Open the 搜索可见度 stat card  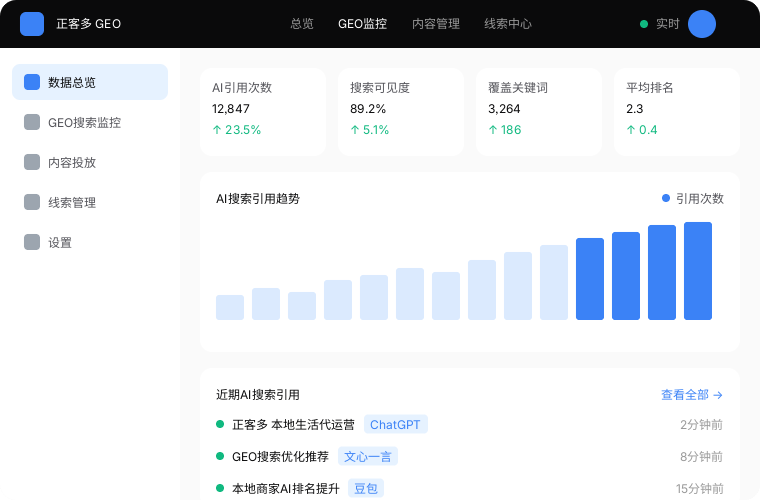coord(401,112)
